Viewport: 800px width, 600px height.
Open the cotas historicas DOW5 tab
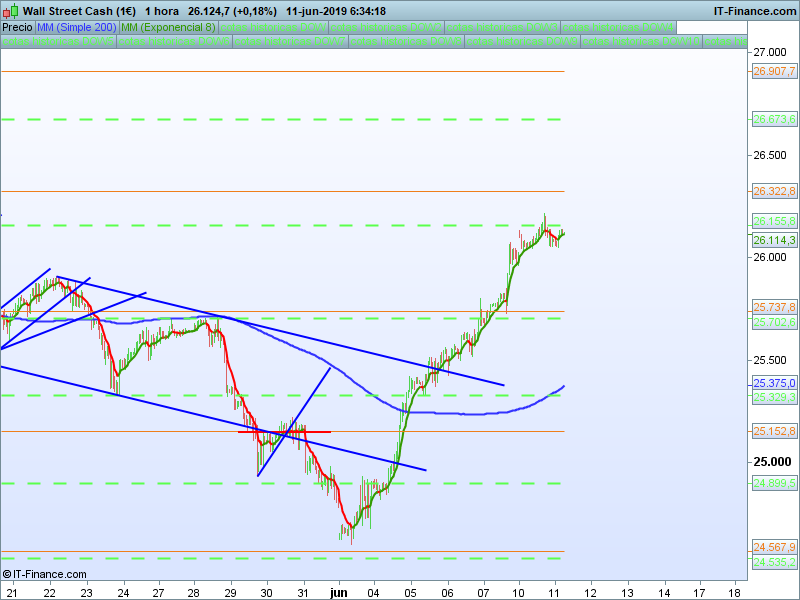click(58, 41)
